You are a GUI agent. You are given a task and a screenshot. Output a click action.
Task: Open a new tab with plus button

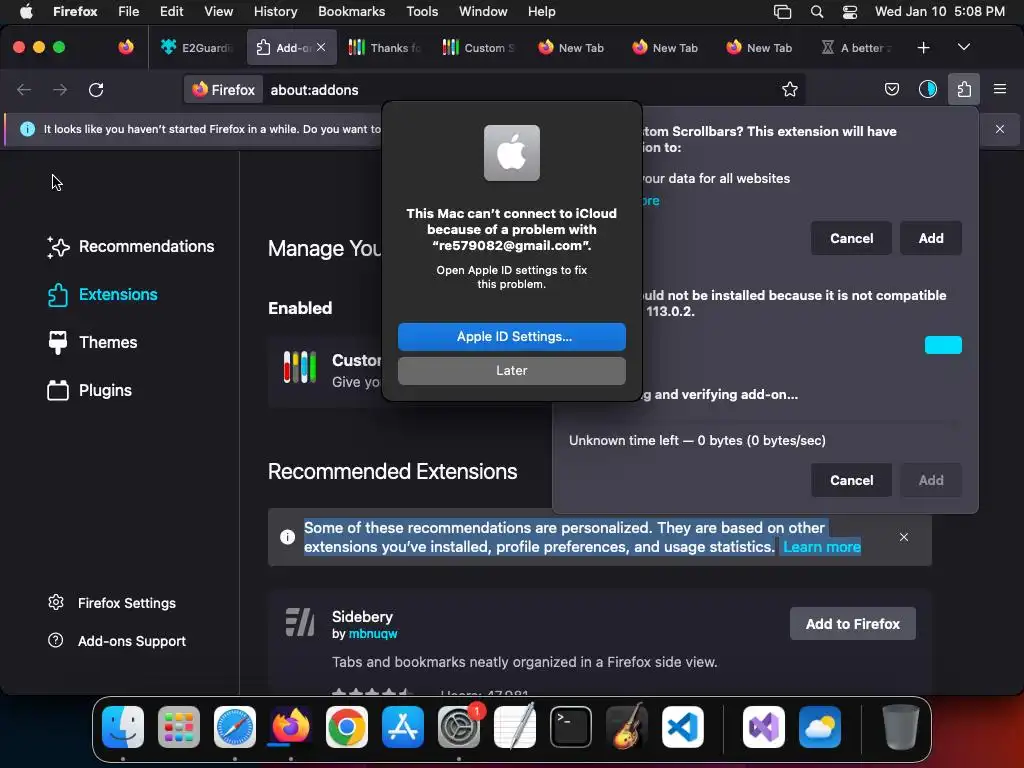[x=923, y=48]
